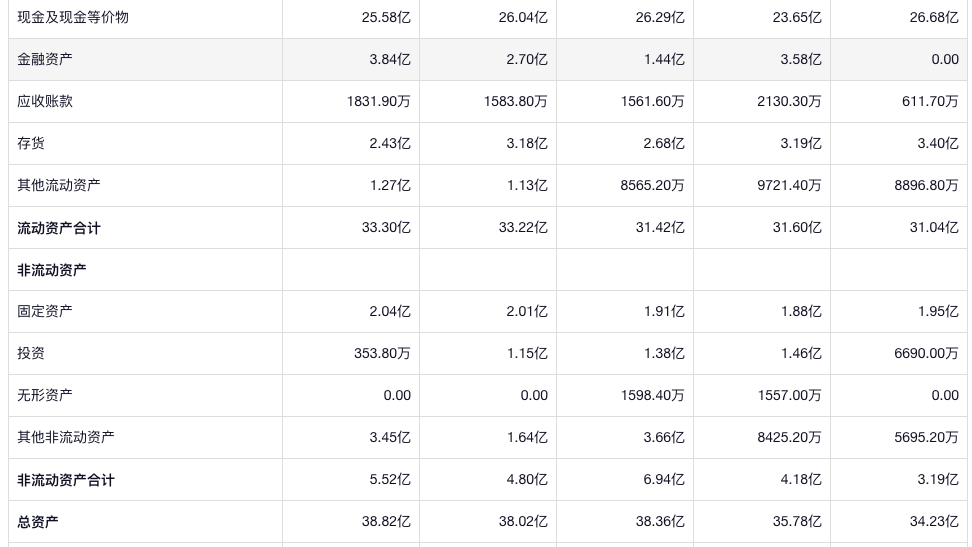
Task: Click the 非流动资产 section header
Action: 52,270
